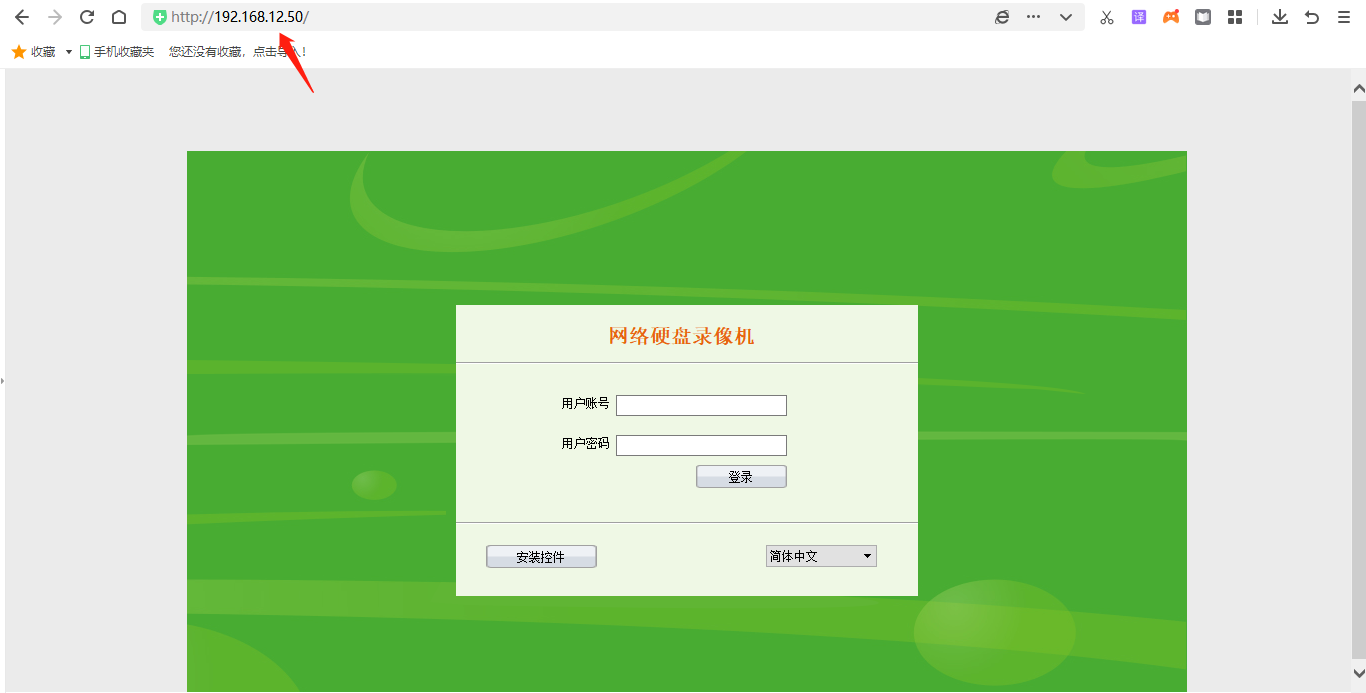Screen dimensions: 1366x693
Task: Open the downloads panel
Action: pos(1280,17)
